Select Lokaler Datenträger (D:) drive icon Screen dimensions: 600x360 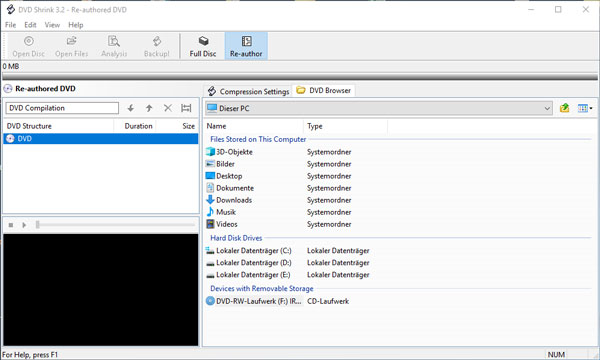(210, 263)
